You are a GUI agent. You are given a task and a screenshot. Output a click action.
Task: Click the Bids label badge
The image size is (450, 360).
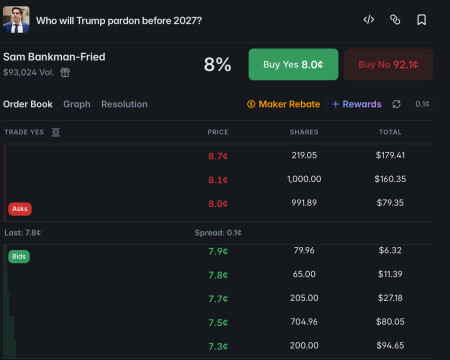[19, 256]
